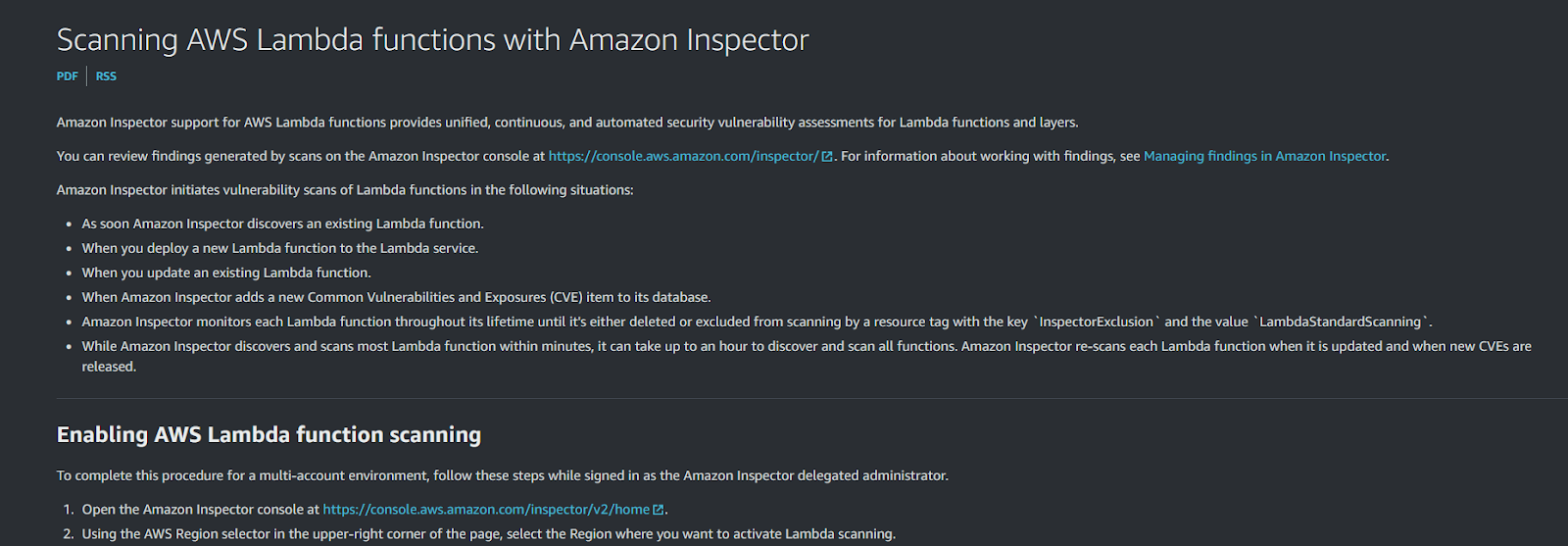Click the line introducing when vulnerability scans start

[345, 190]
